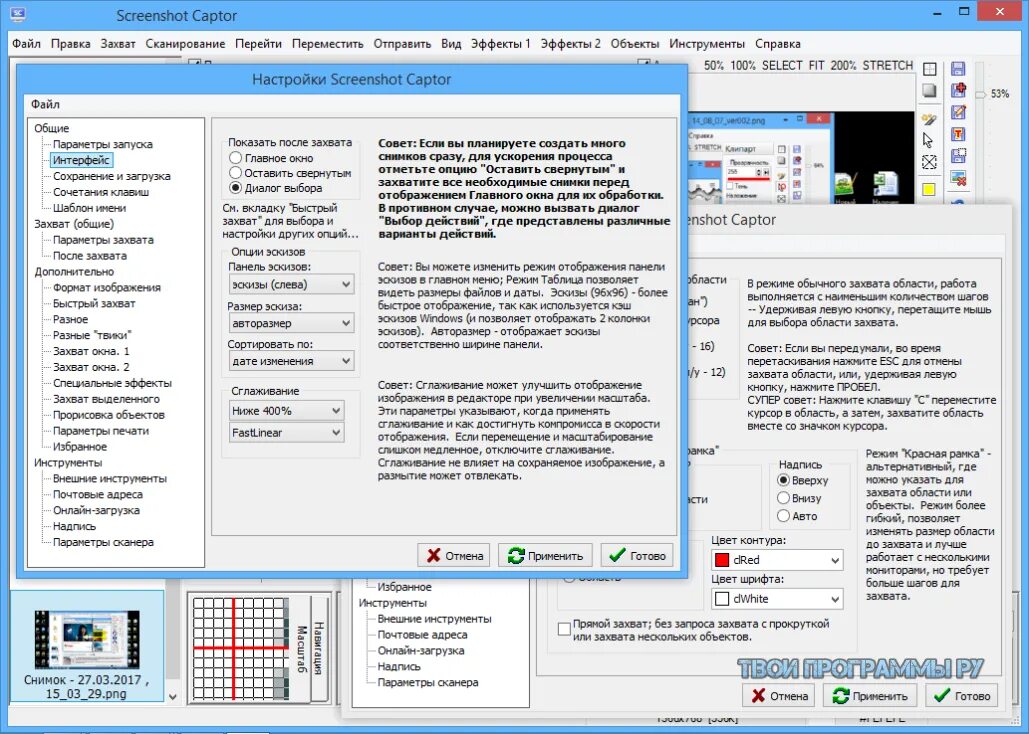The height and width of the screenshot is (734, 1029).
Task: Click Отмена in front settings dialog
Action: click(x=454, y=555)
